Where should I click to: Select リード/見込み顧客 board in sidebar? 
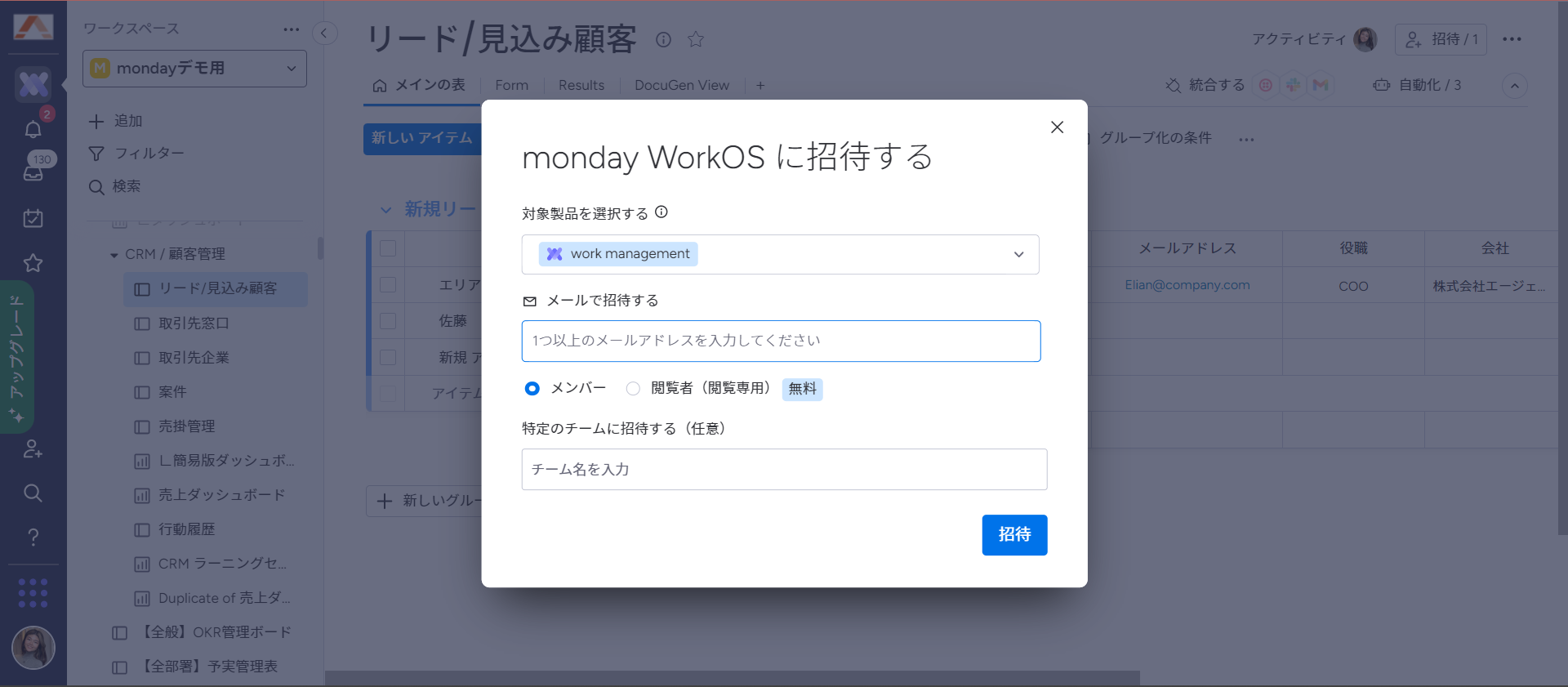click(216, 289)
